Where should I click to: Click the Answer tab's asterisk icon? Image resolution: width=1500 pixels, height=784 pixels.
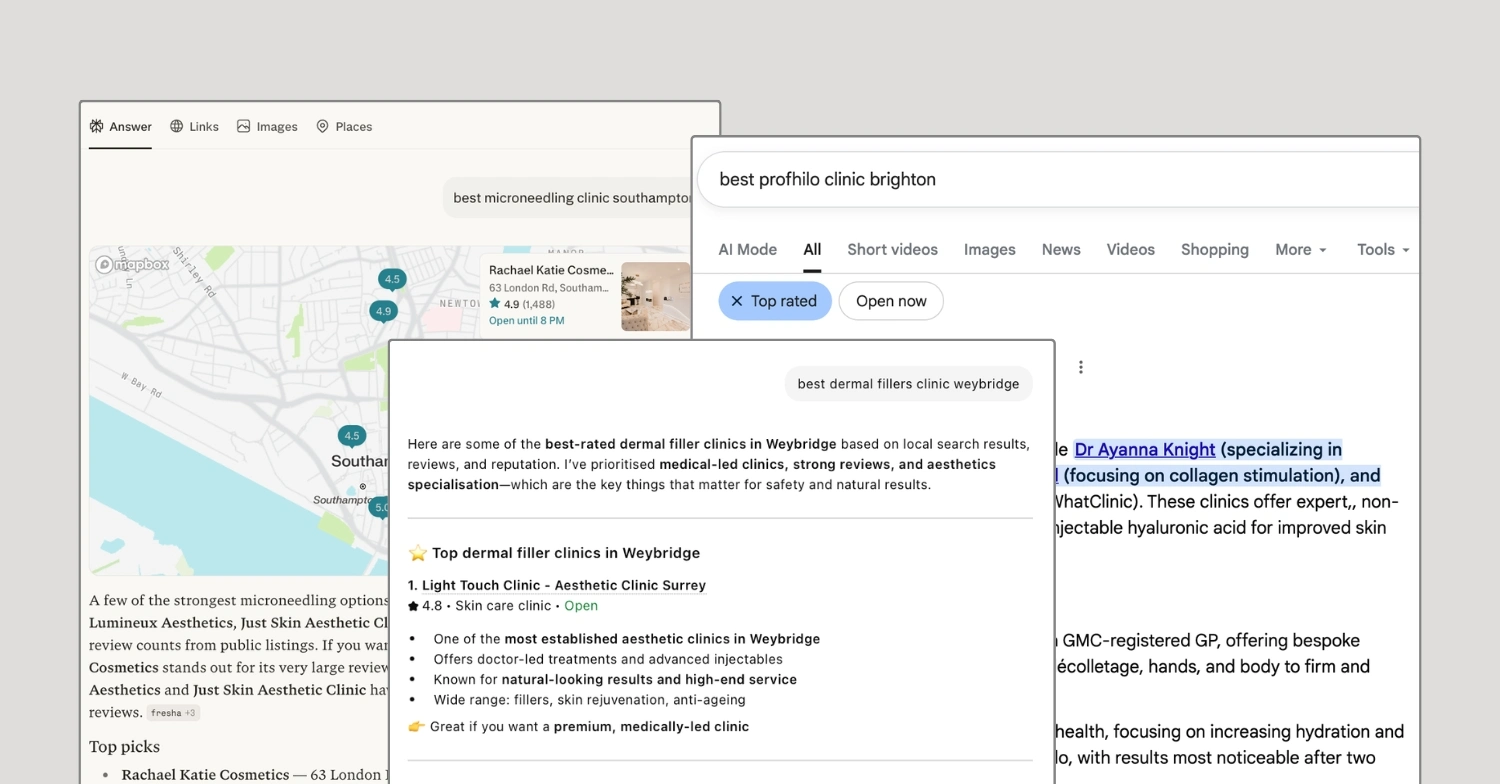click(97, 127)
